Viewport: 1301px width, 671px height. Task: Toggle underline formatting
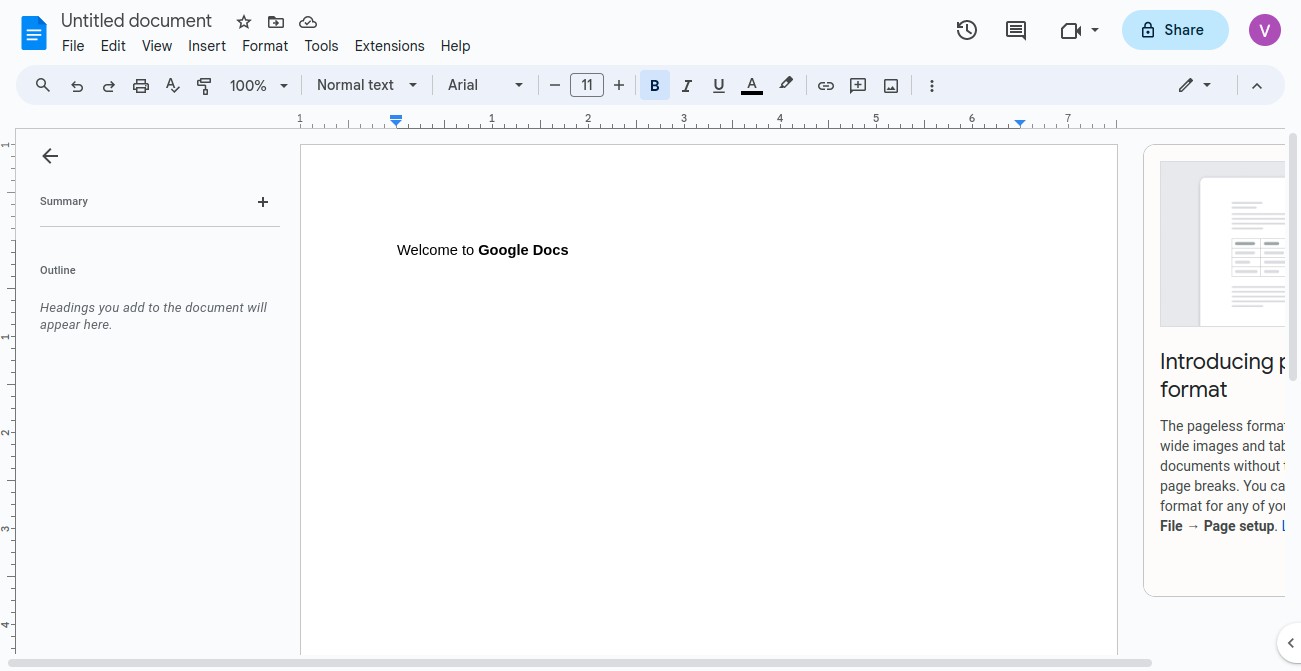click(x=719, y=85)
